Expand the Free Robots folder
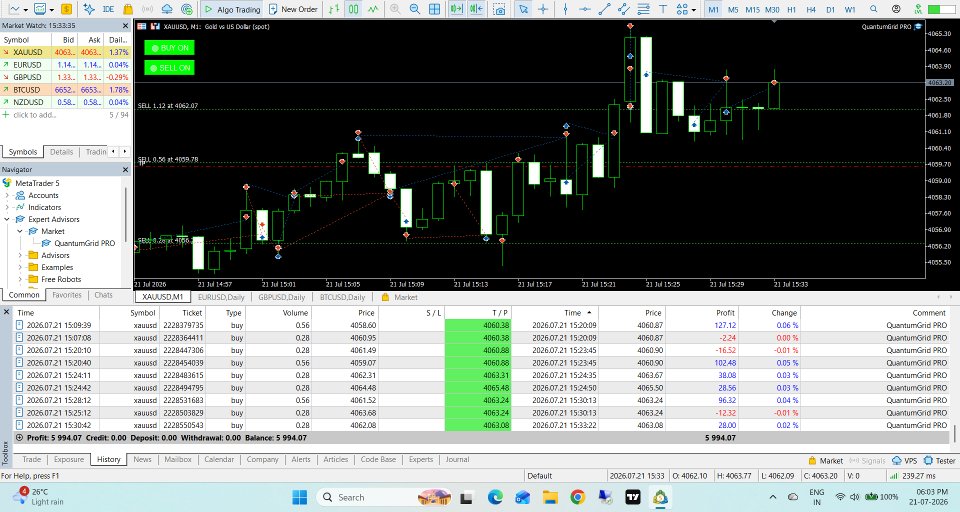This screenshot has height=512, width=960. 20,279
